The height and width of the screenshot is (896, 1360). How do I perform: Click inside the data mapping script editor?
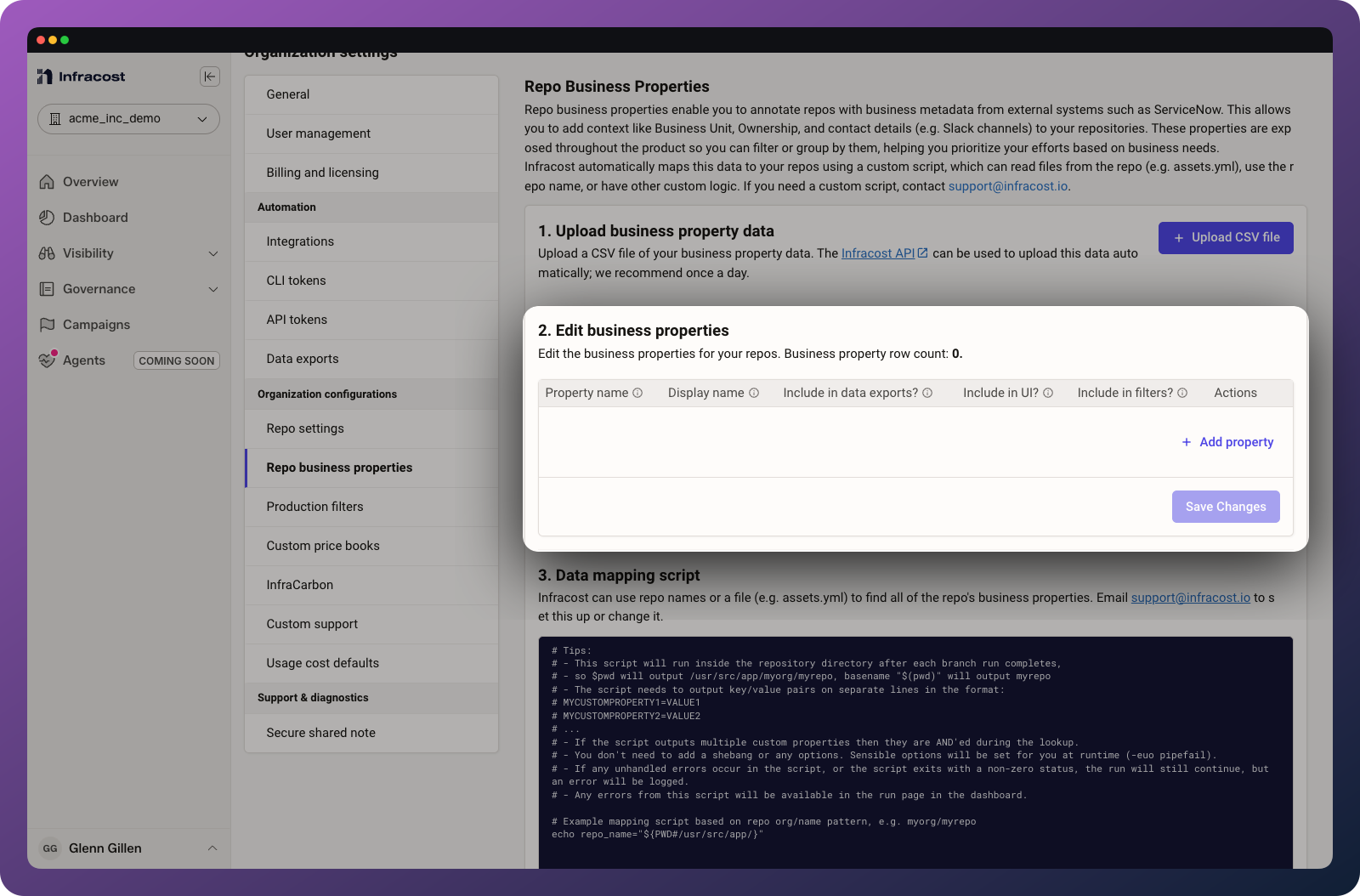915,752
